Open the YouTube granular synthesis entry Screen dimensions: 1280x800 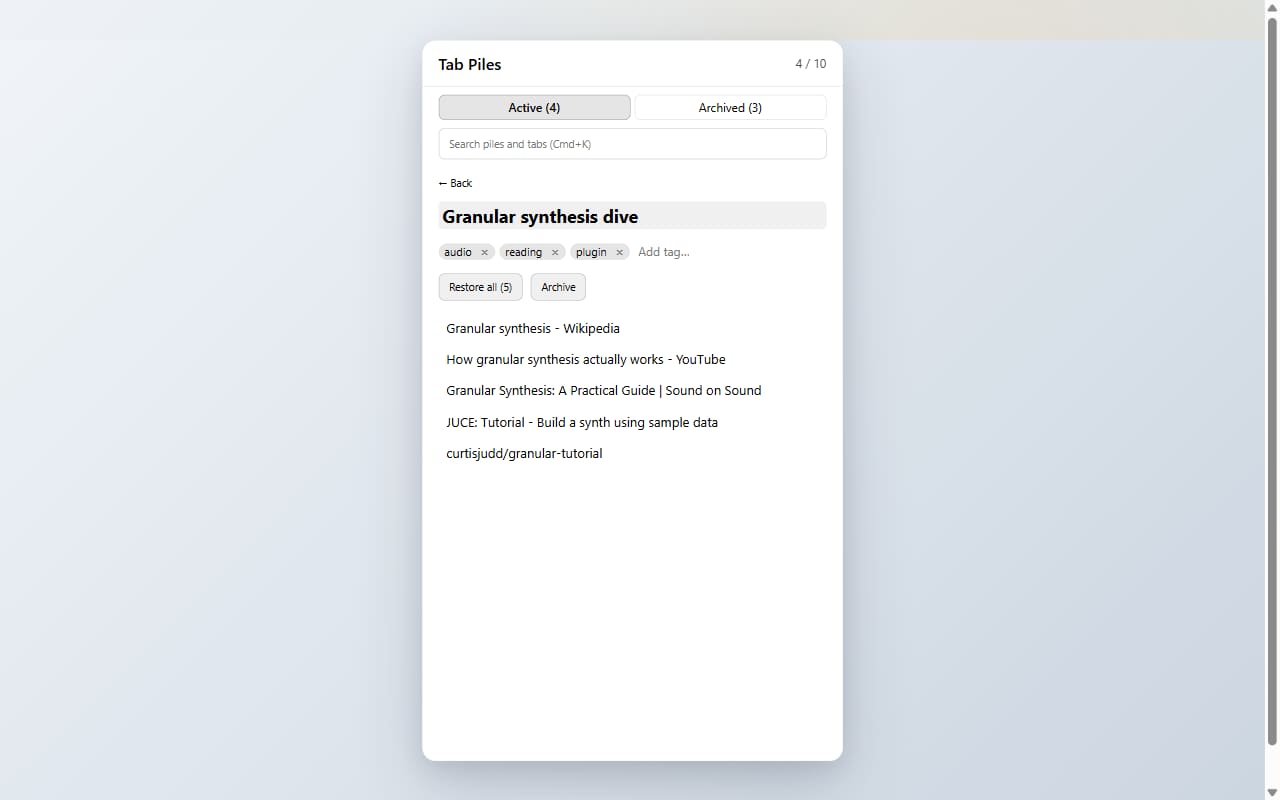632,359
